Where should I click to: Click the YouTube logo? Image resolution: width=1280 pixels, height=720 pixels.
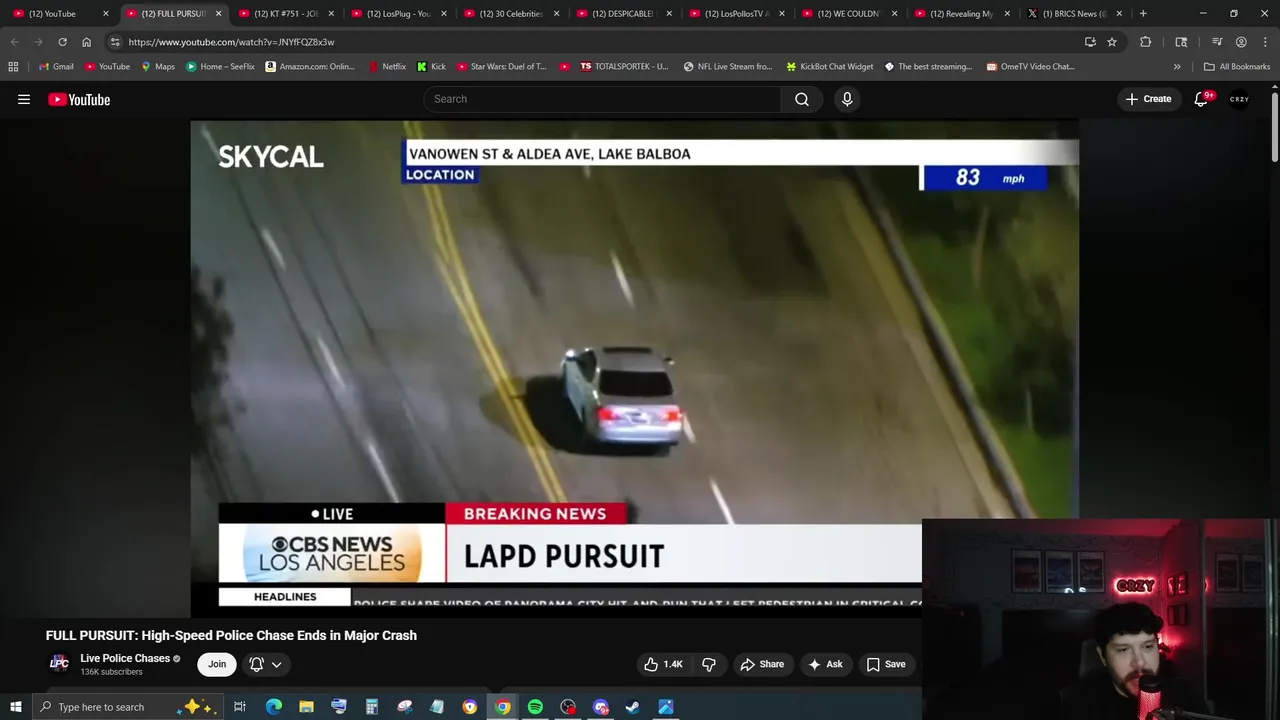coord(79,99)
